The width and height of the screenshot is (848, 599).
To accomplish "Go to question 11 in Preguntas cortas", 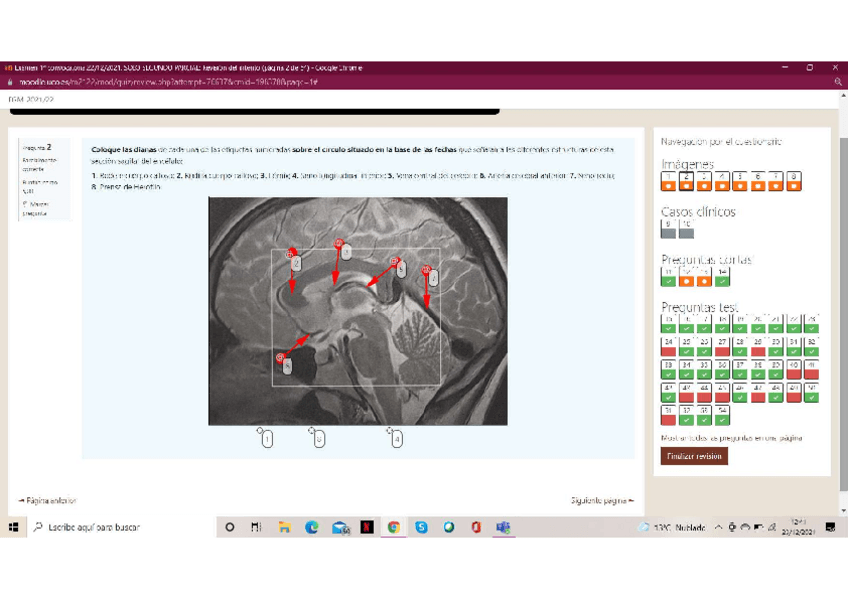I will [668, 276].
